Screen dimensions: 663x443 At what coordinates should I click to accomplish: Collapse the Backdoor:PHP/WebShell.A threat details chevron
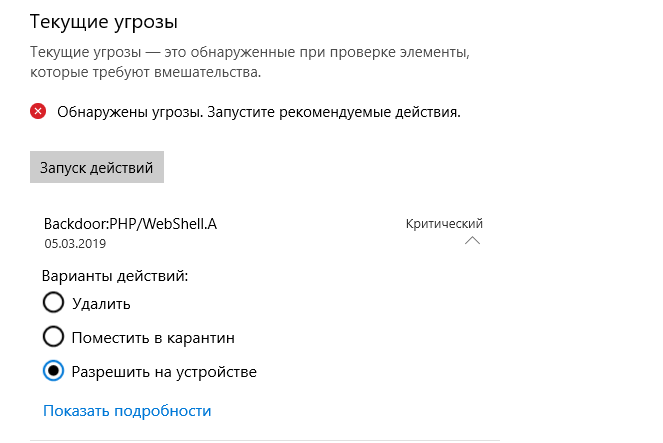point(473,241)
